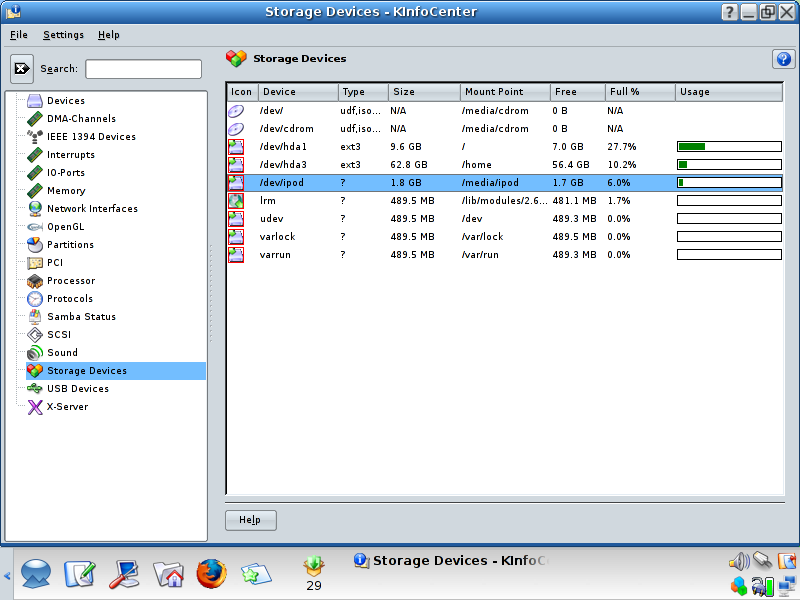Click the SCSI diamond icon
The width and height of the screenshot is (800, 600).
click(35, 335)
